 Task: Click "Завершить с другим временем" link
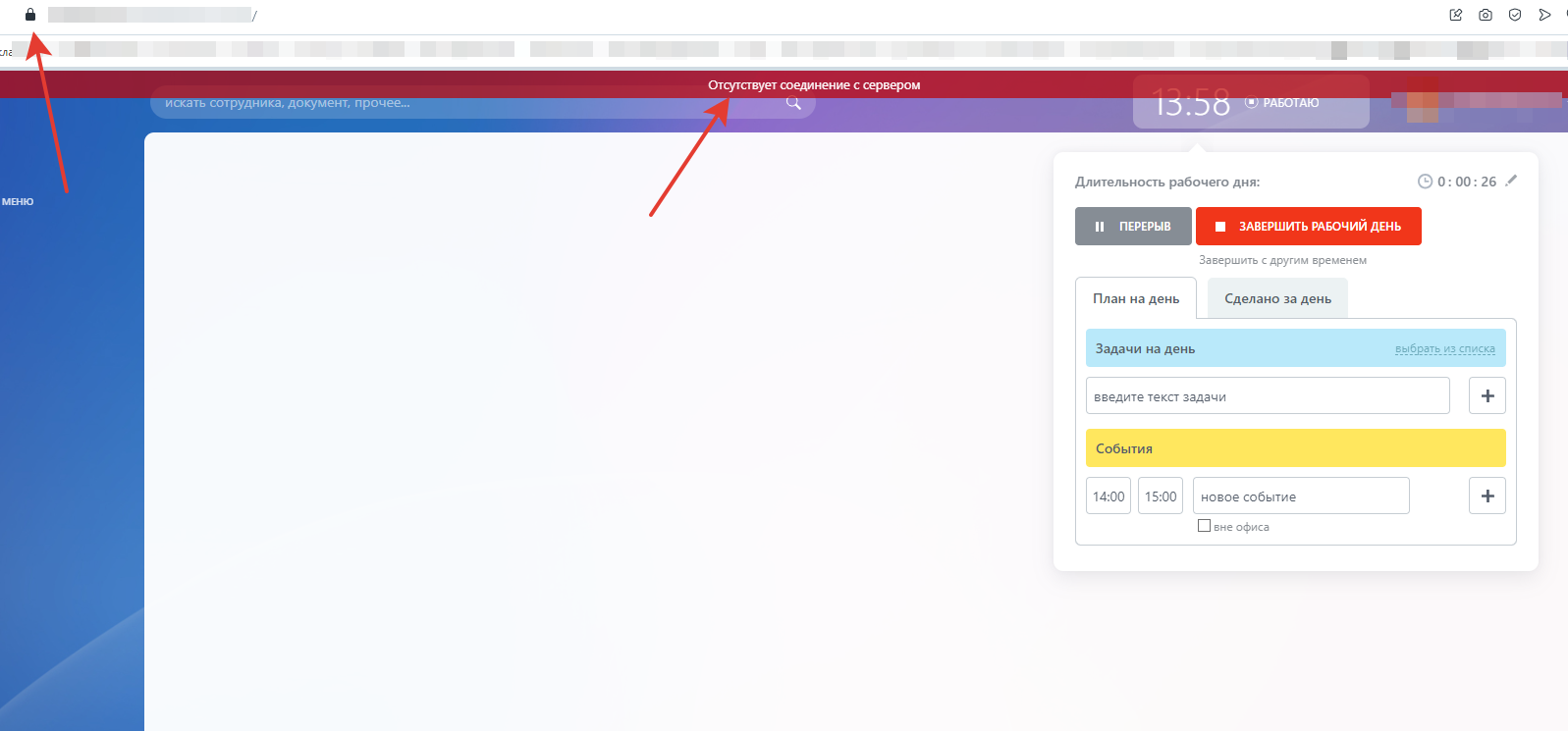[x=1282, y=260]
